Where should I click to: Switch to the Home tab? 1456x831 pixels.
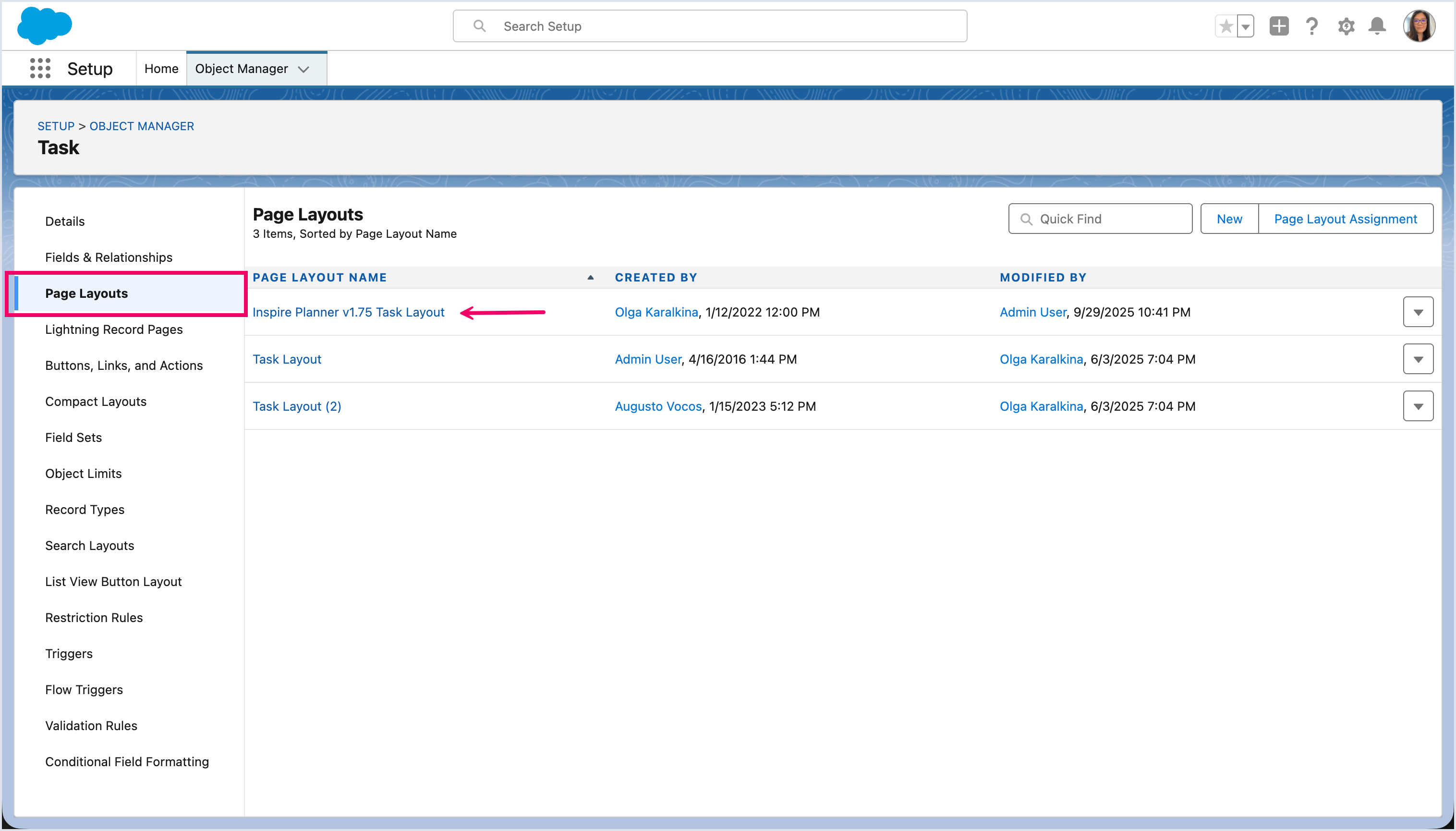coord(161,69)
